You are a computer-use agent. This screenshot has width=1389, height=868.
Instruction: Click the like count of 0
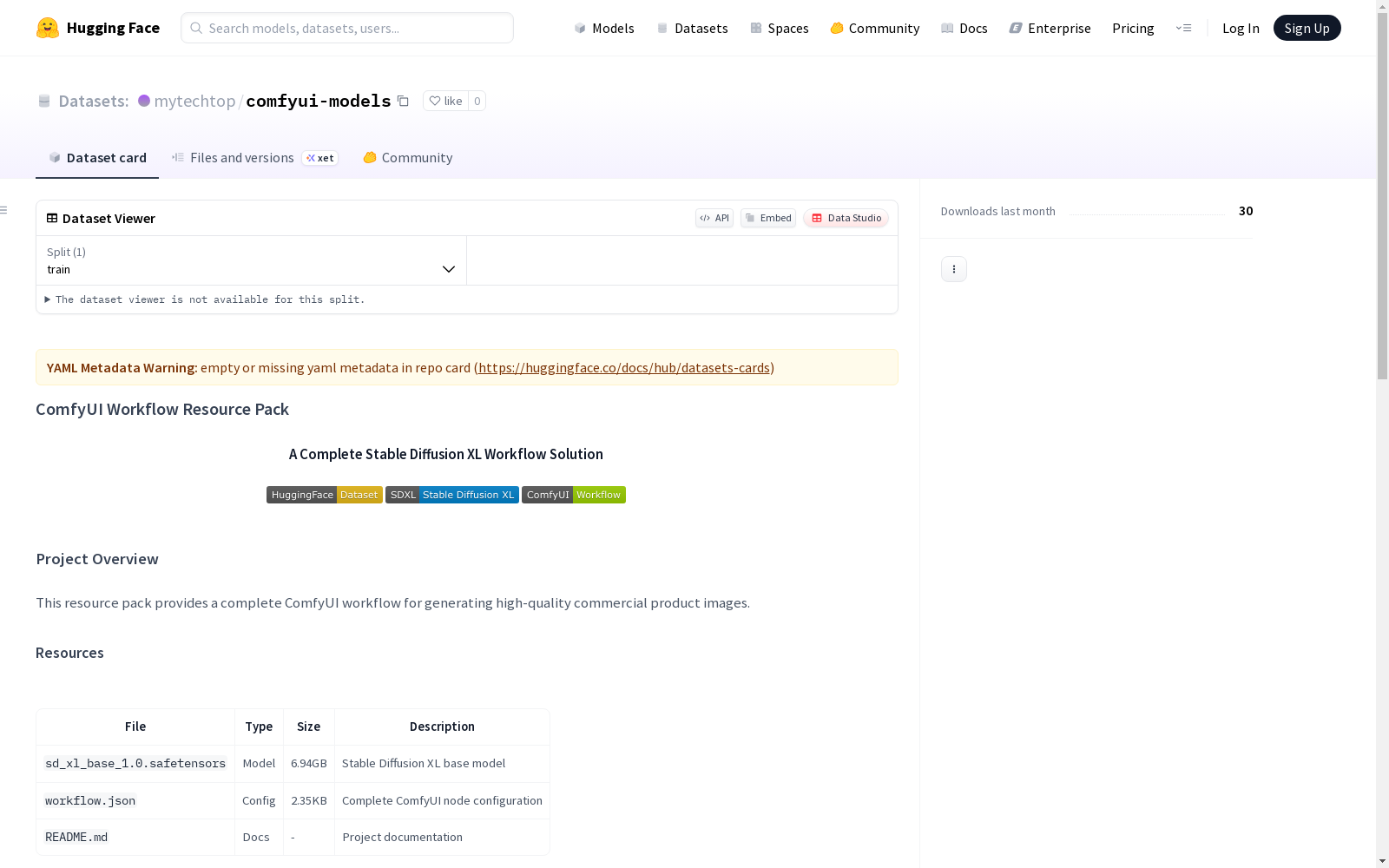[477, 101]
